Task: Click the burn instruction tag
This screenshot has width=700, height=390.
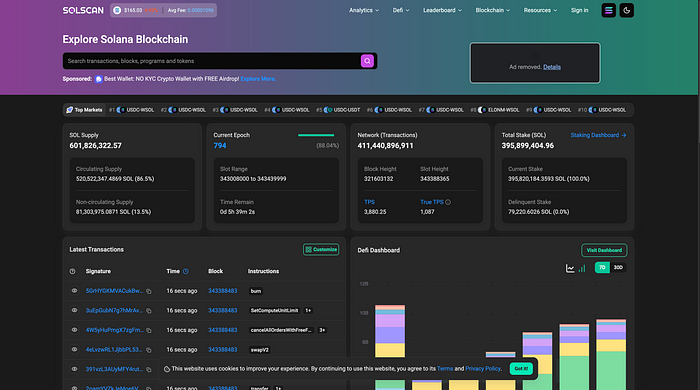Action: tap(256, 291)
